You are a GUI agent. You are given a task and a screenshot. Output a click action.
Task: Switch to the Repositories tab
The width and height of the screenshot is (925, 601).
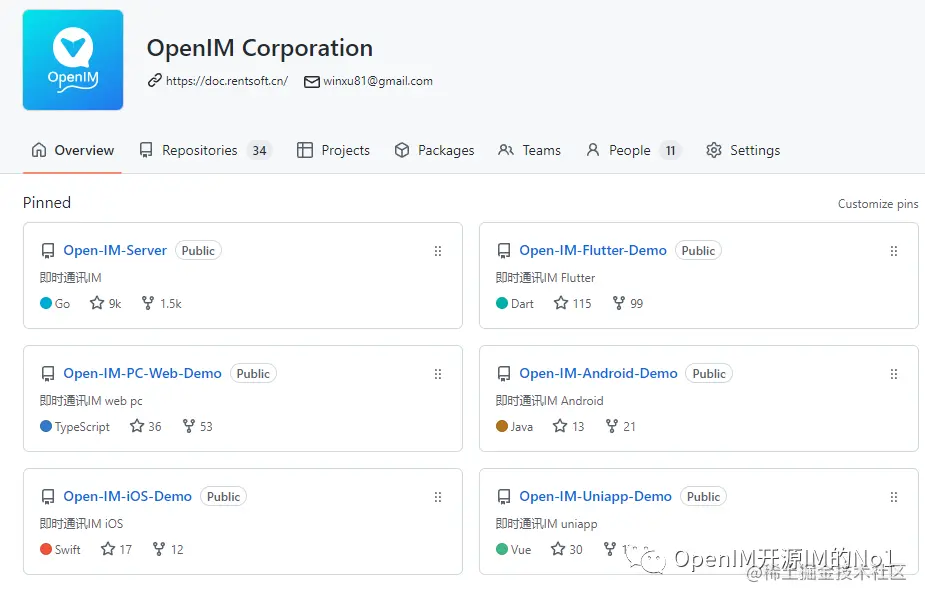pos(199,150)
